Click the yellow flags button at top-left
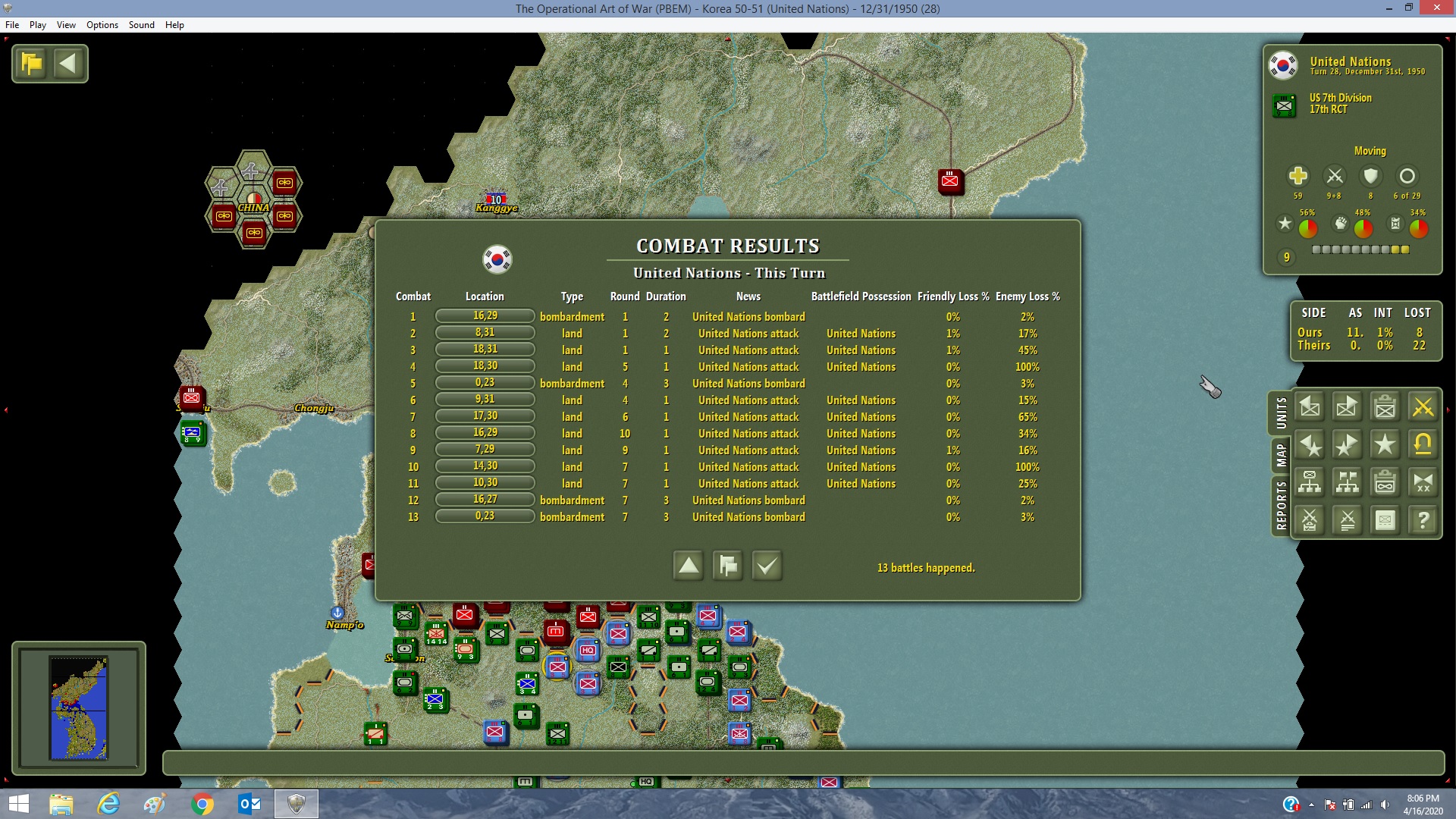This screenshot has width=1456, height=819. tap(32, 64)
